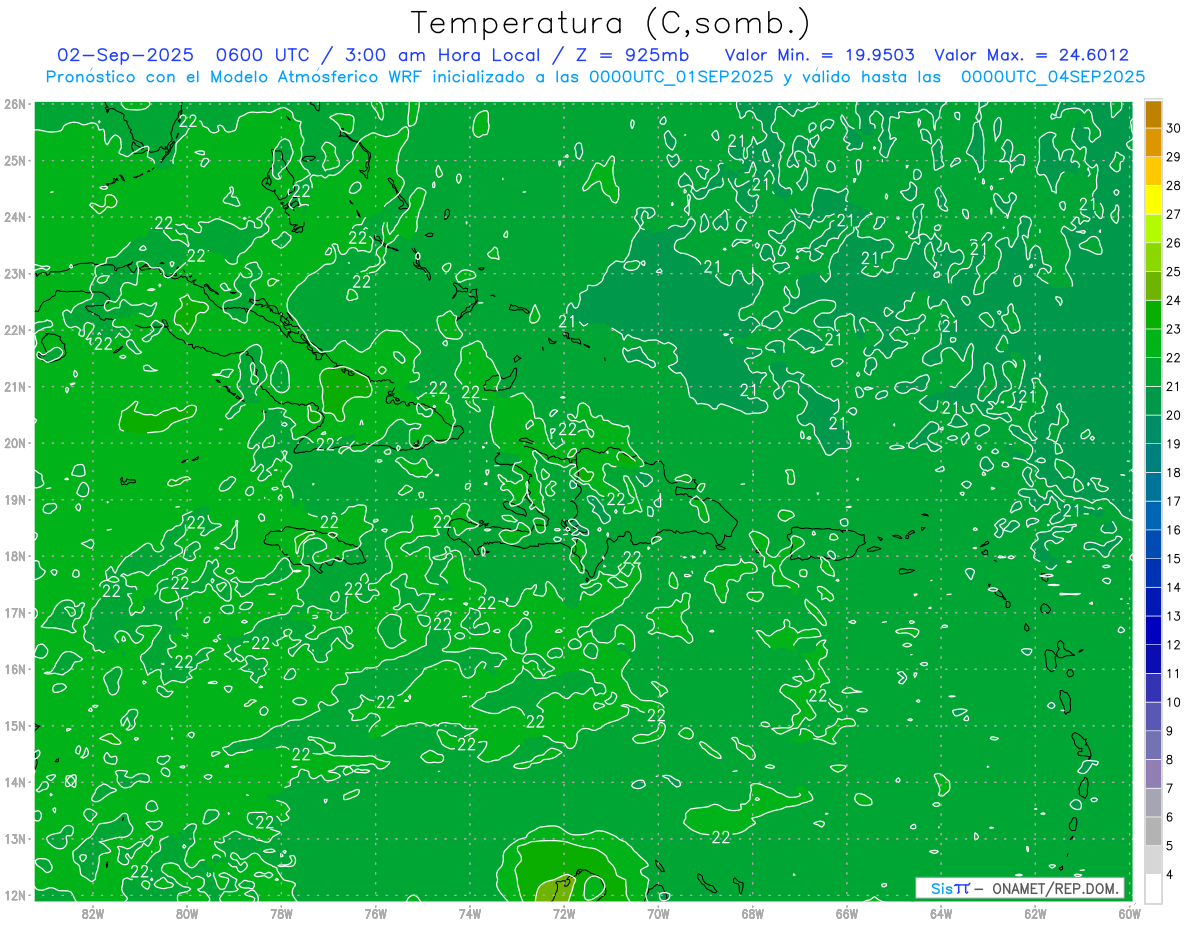
Task: Click the 62W longitude axis label
Action: (x=1035, y=913)
